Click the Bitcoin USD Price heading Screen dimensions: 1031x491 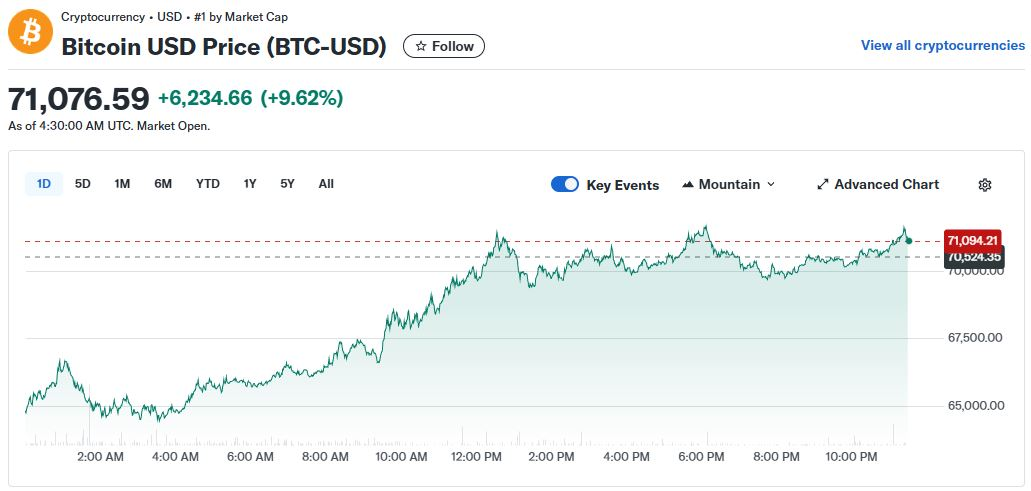click(x=224, y=47)
